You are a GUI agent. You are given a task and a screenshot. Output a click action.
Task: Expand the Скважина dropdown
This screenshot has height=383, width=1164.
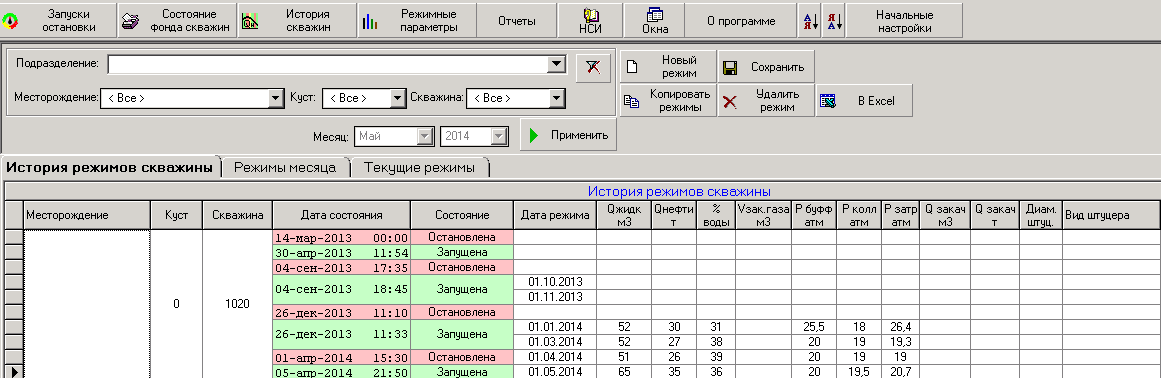pos(556,98)
